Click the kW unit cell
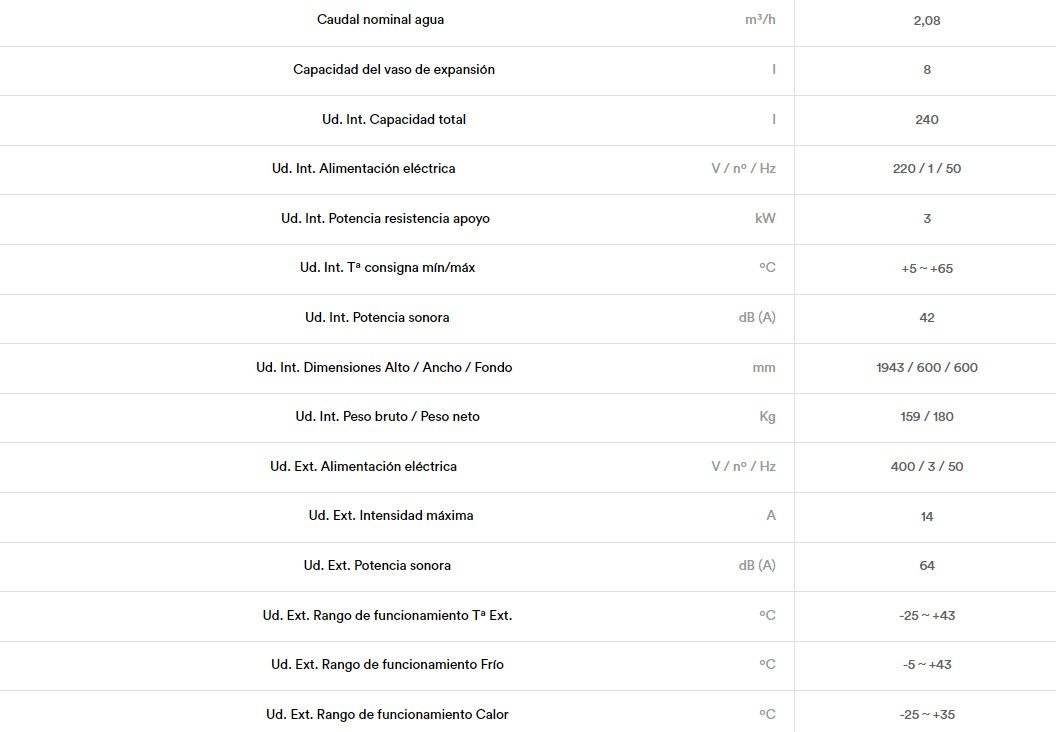Screen dimensions: 1056x732 coord(765,218)
